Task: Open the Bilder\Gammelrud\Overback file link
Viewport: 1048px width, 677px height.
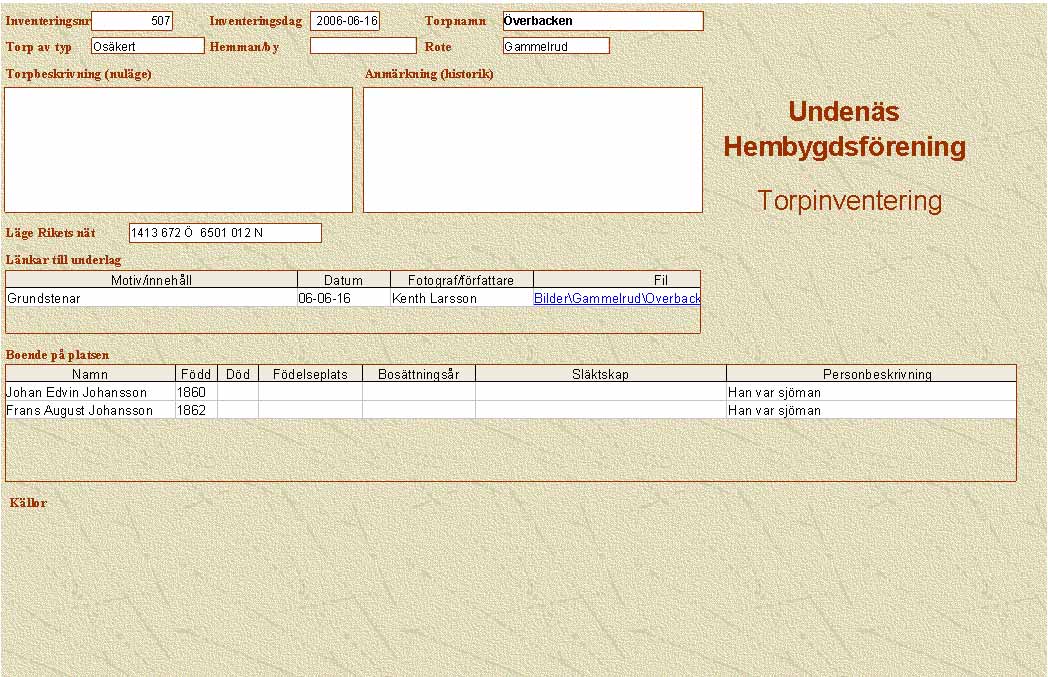Action: [x=616, y=298]
